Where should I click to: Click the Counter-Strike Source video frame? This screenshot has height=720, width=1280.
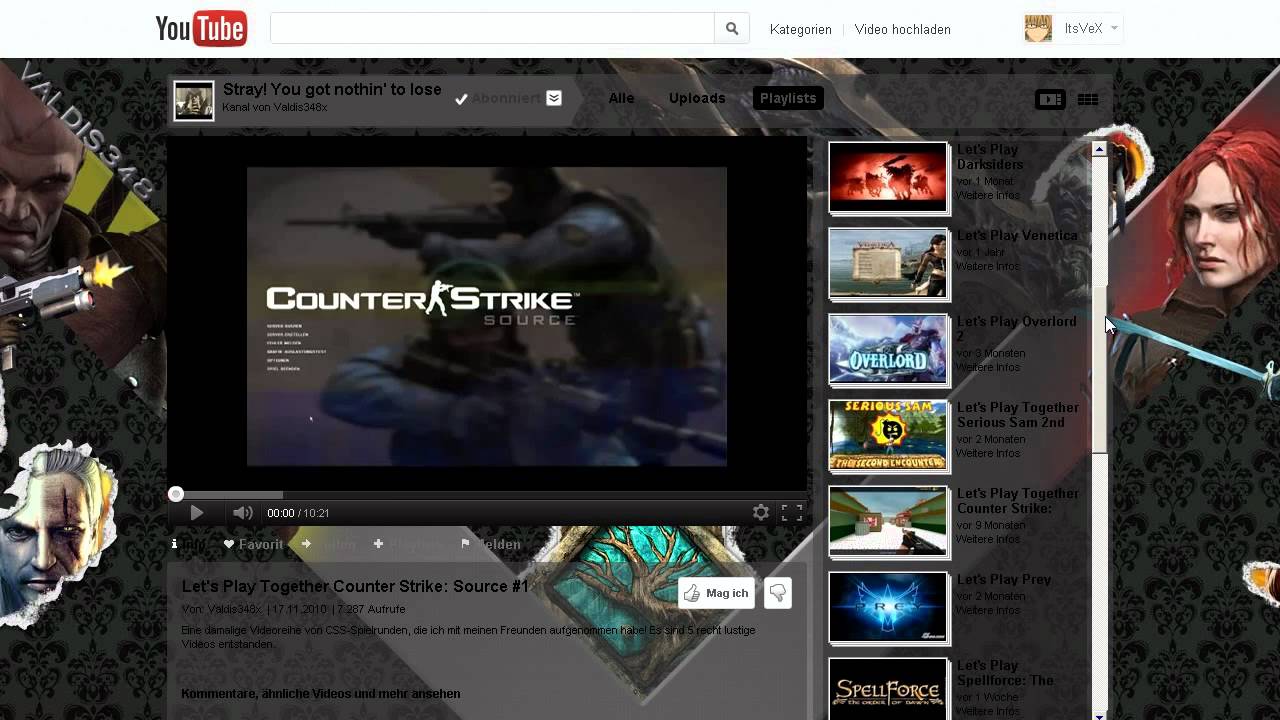487,316
